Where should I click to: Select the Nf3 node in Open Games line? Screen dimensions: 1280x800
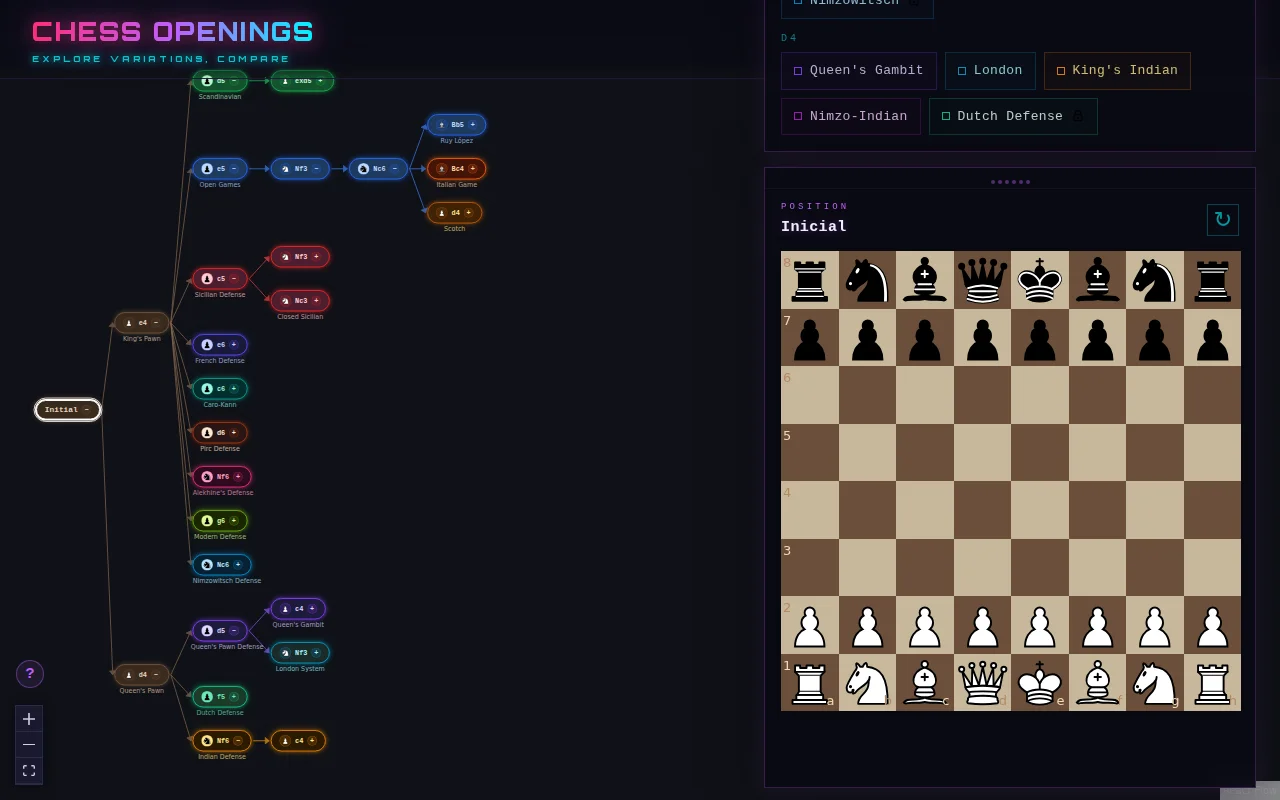point(300,169)
